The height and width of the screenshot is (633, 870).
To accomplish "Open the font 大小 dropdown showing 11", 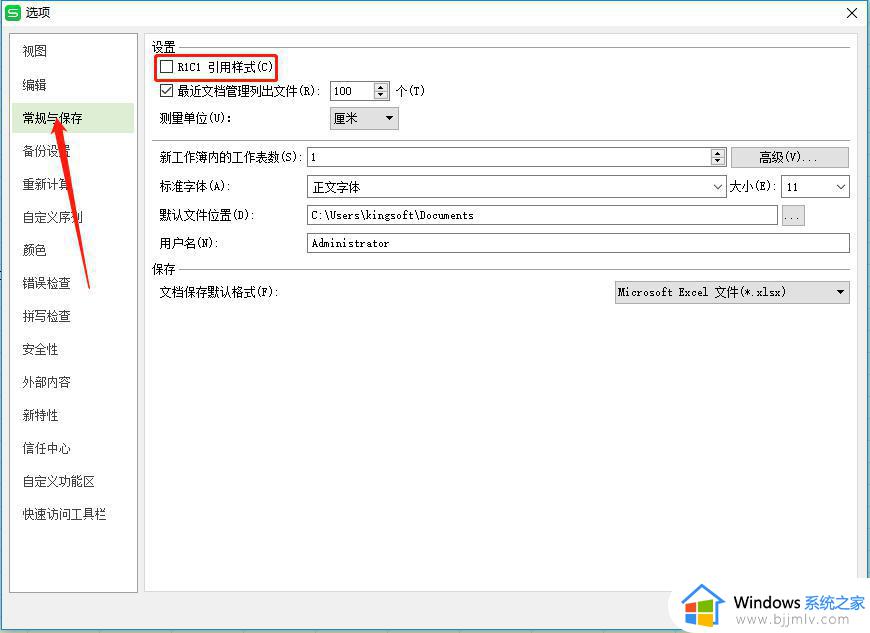I will click(x=815, y=187).
